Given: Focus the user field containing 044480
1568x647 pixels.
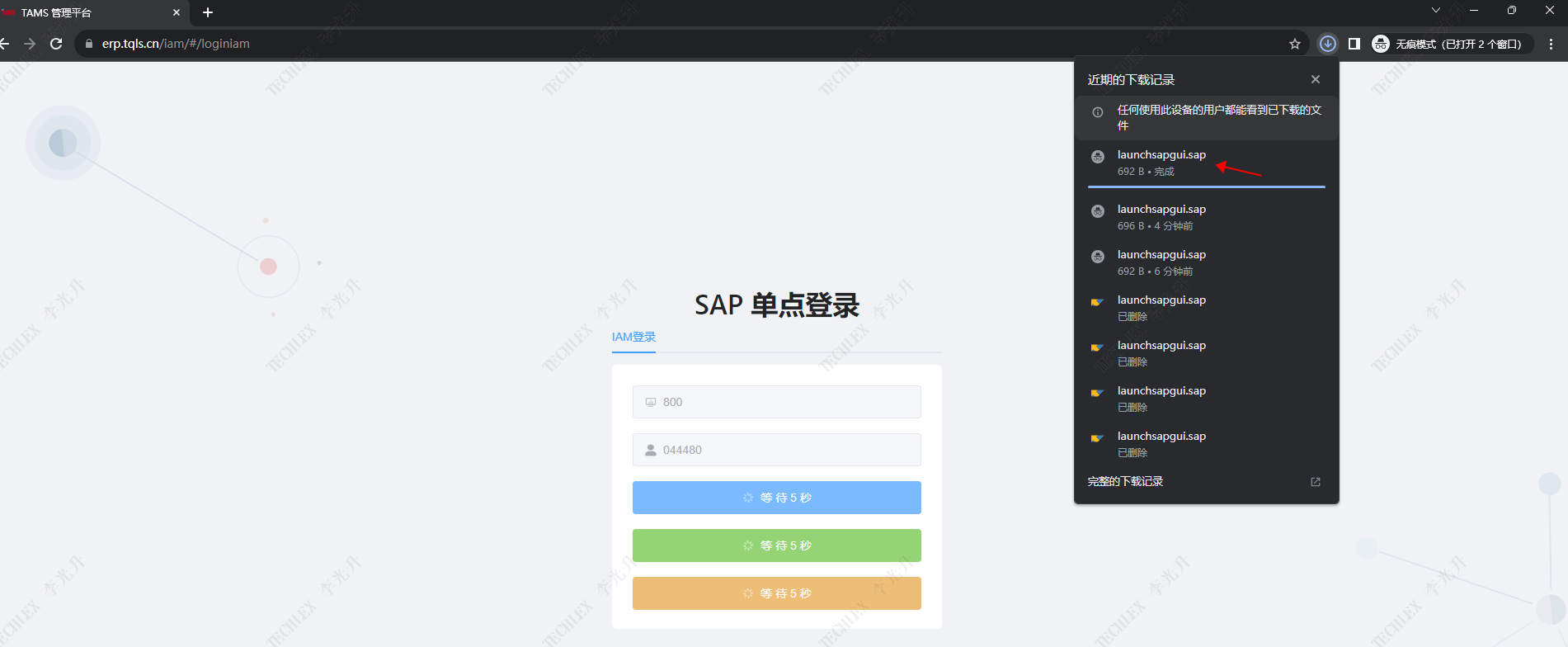Looking at the screenshot, I should (x=777, y=450).
